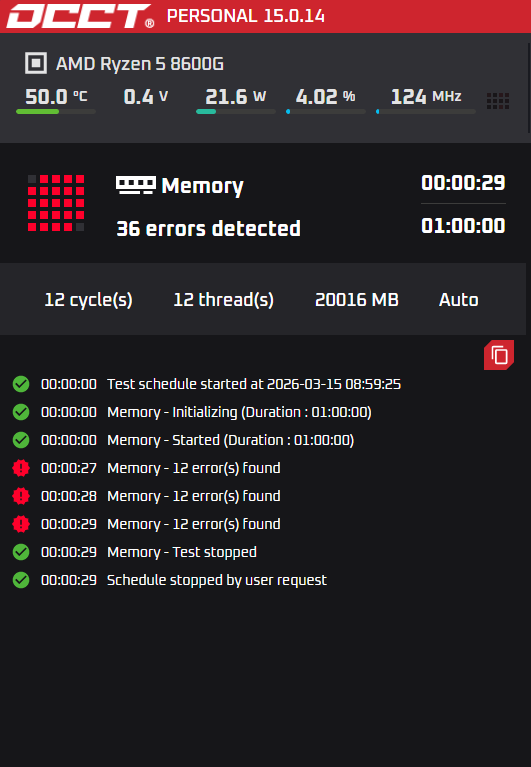The image size is (531, 767).
Task: Select the 12 cycle(s) setting
Action: pyautogui.click(x=88, y=300)
